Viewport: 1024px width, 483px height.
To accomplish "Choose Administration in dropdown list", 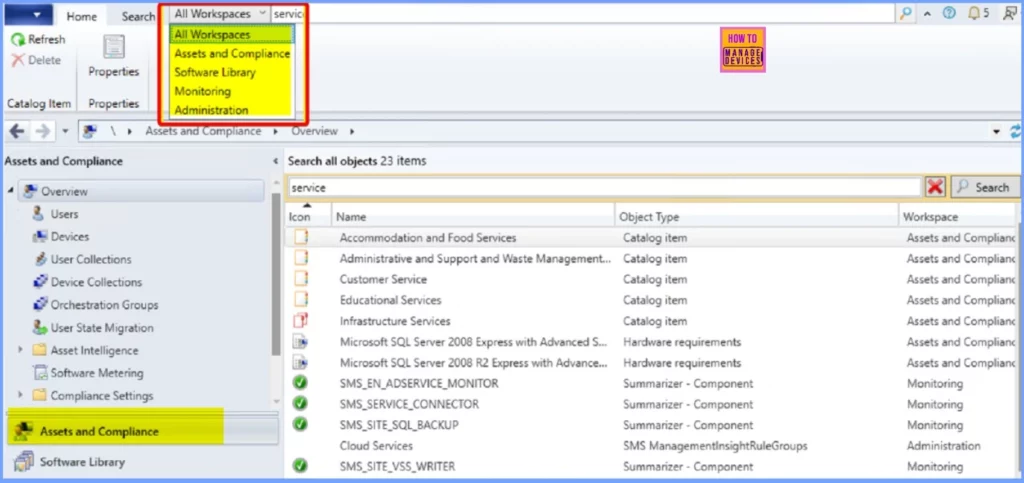I will [x=232, y=110].
